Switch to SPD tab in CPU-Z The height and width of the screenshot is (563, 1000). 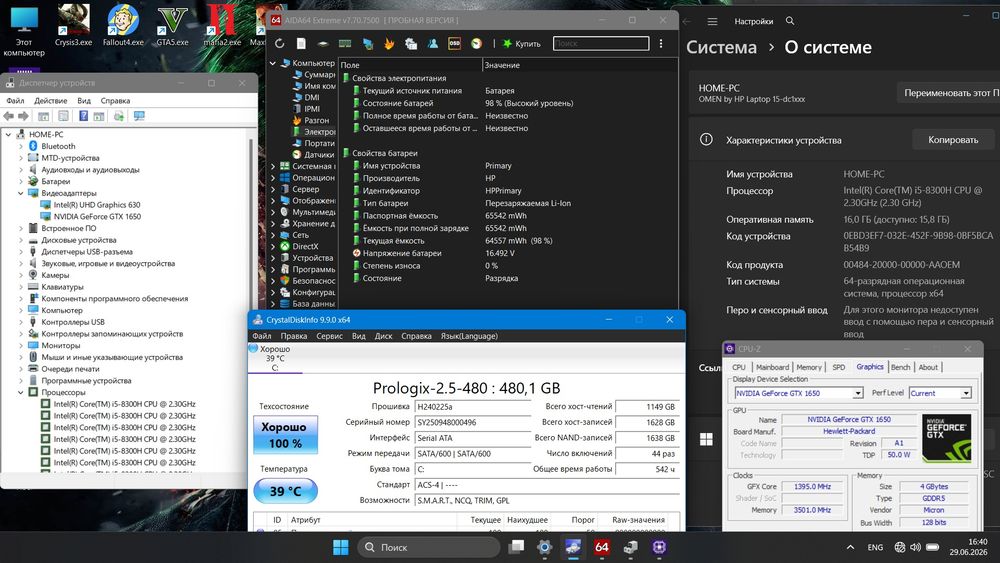pyautogui.click(x=839, y=367)
